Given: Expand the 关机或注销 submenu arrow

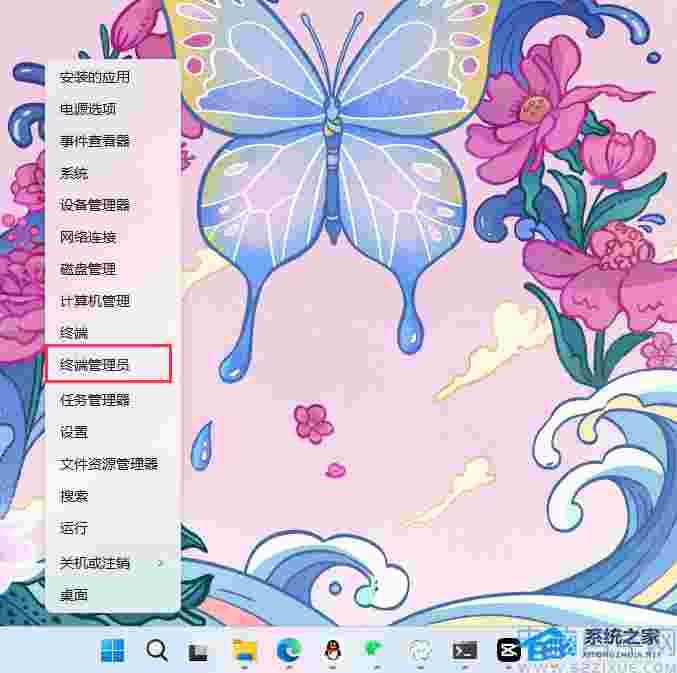Looking at the screenshot, I should [160, 563].
